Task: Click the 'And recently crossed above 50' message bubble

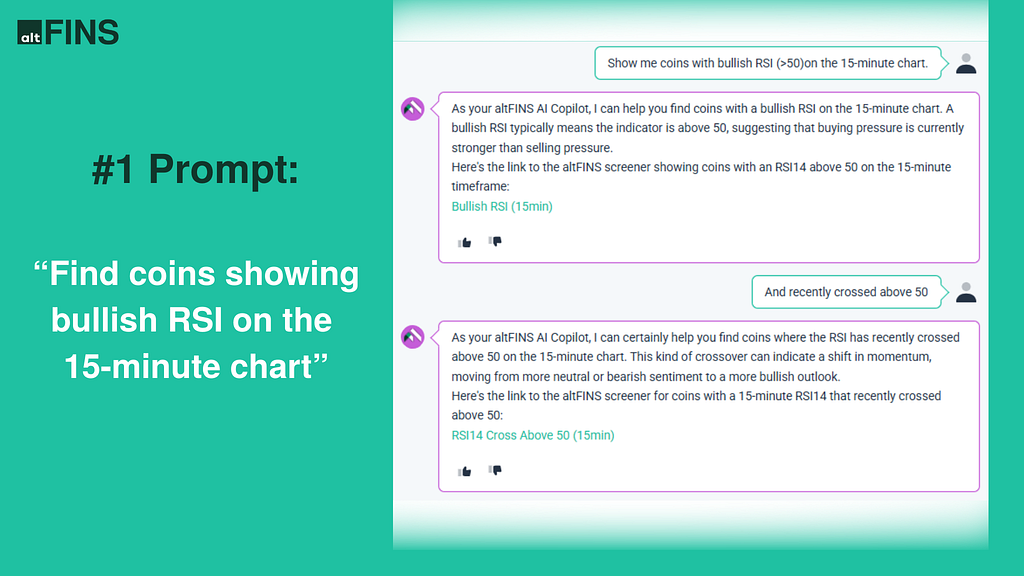Action: pyautogui.click(x=846, y=292)
